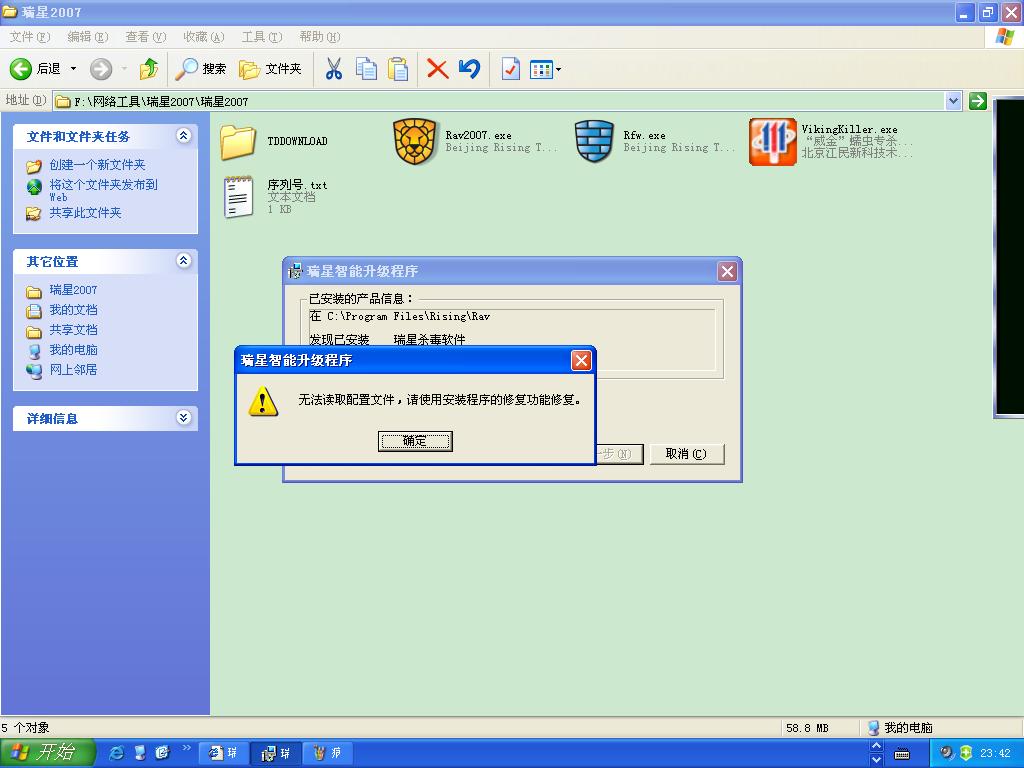Click the Show Desktop quick launch icon

click(x=140, y=753)
